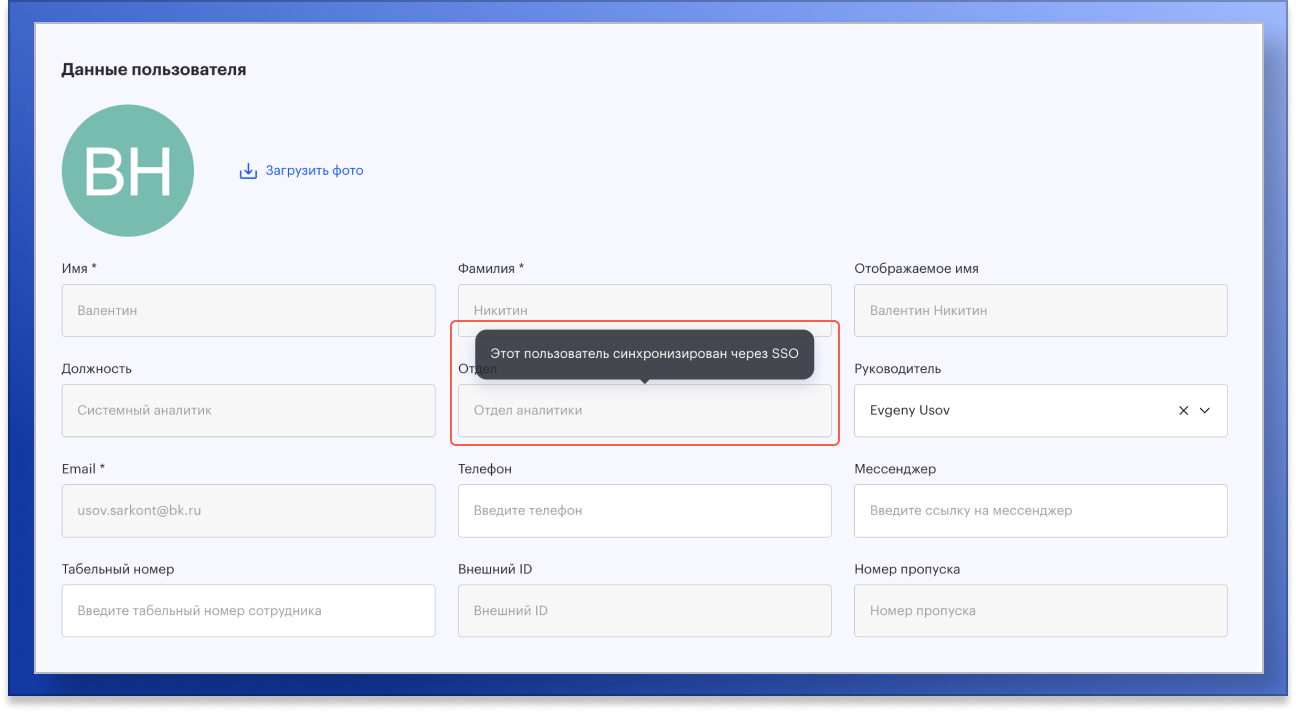Click the Отображаемое имя input field

(1040, 311)
